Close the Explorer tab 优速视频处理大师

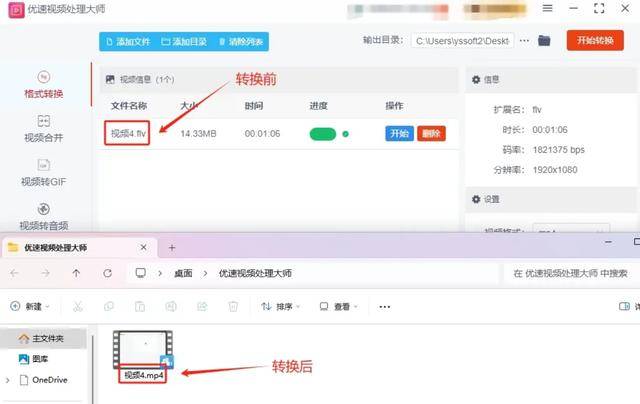[x=143, y=247]
